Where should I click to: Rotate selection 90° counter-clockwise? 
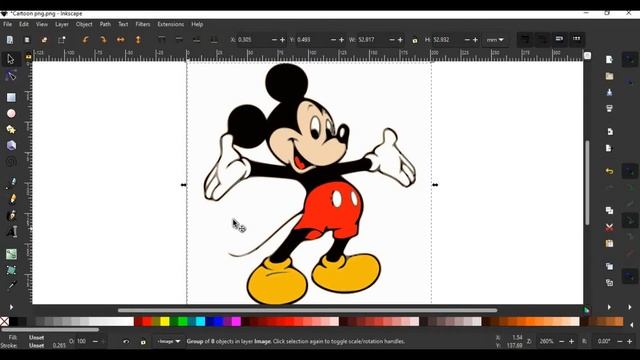85,40
